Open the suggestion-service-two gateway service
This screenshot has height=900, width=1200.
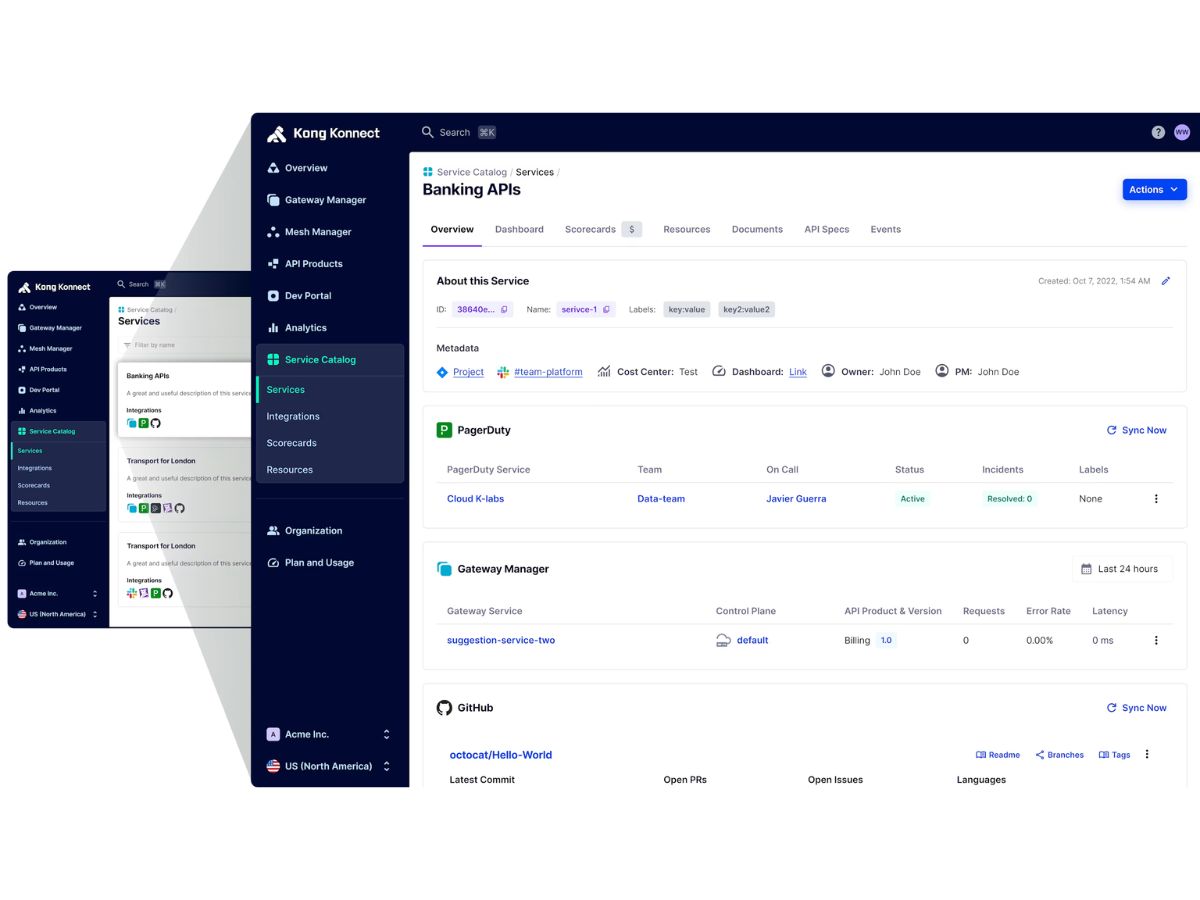[x=501, y=641]
